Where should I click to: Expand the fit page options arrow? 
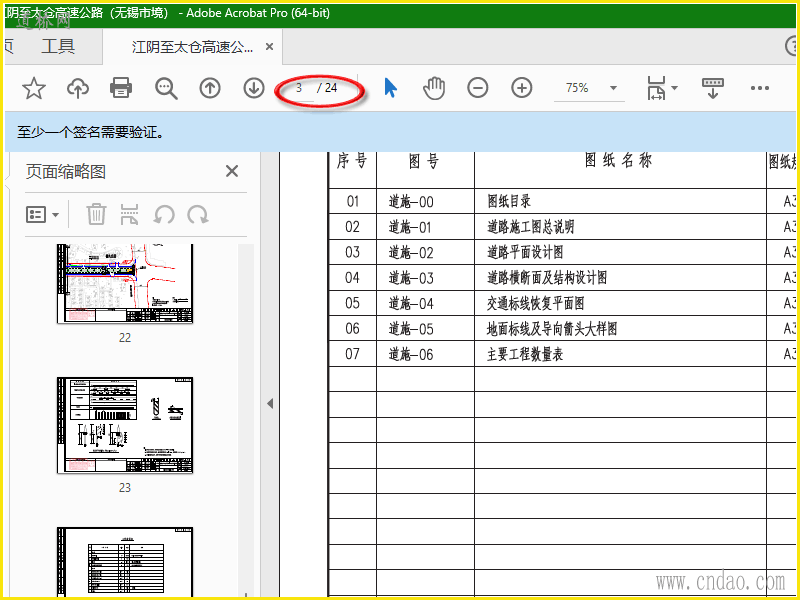[674, 88]
